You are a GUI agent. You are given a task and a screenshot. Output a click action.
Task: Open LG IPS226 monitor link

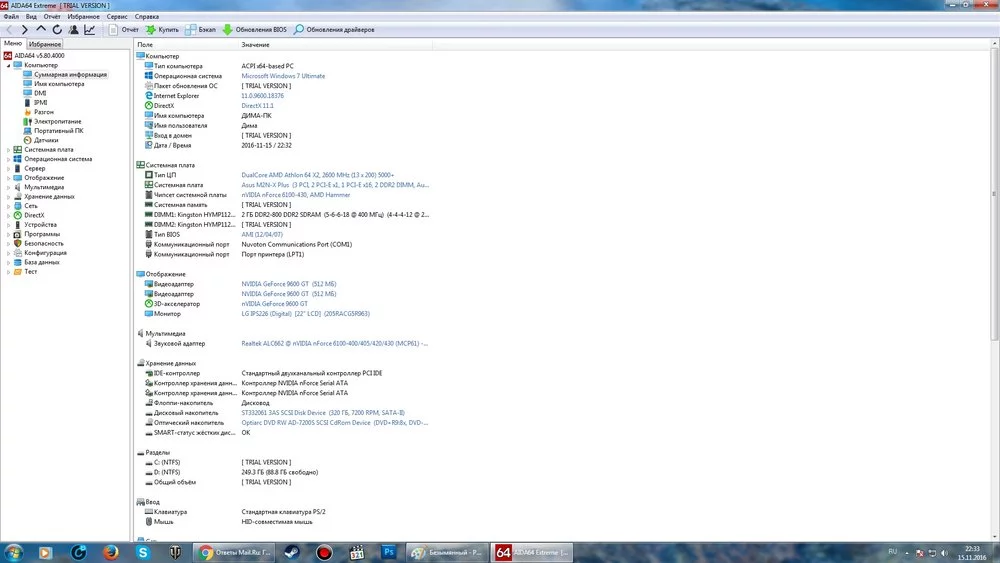pos(305,314)
